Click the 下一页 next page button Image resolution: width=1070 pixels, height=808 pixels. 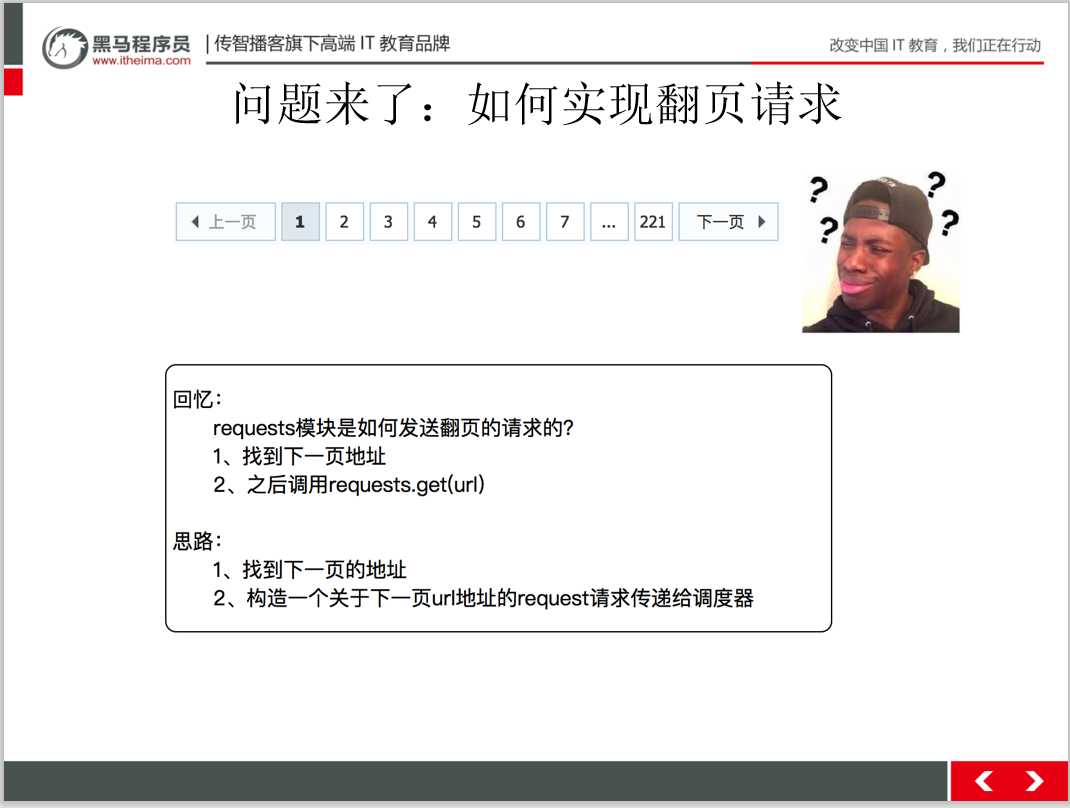(x=728, y=222)
